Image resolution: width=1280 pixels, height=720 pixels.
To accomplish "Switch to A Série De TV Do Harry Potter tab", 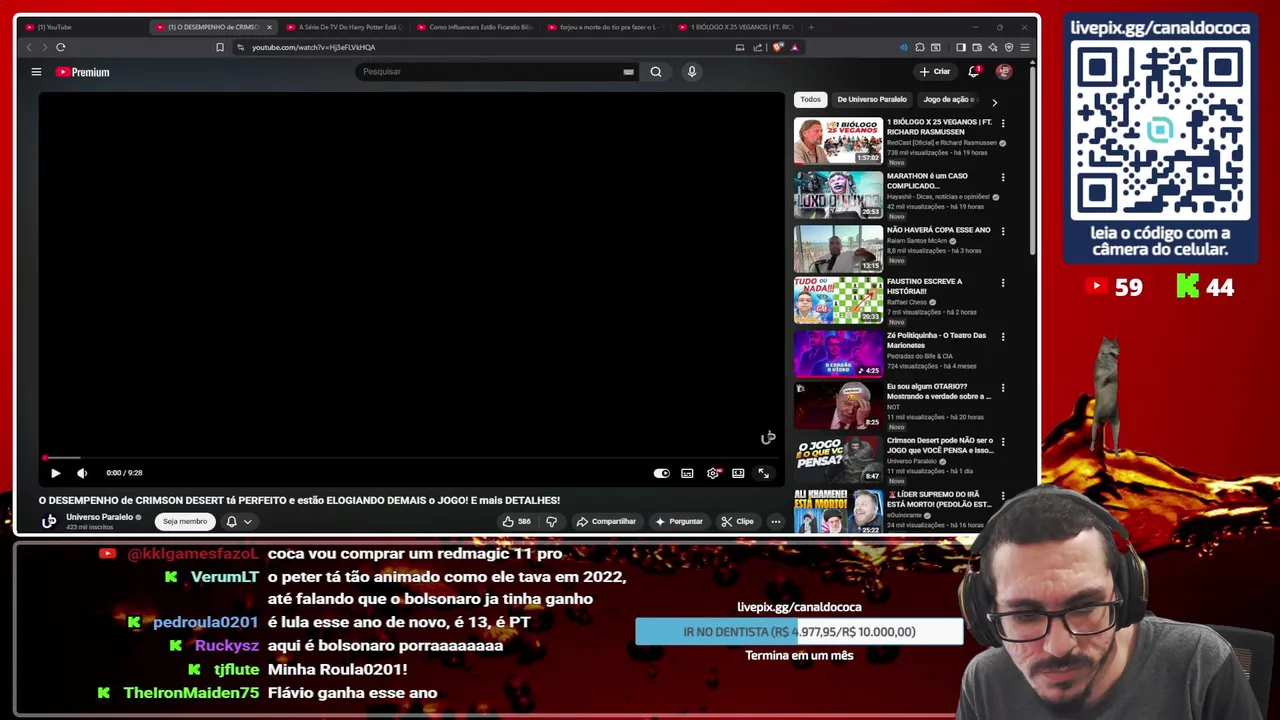I will tap(344, 27).
